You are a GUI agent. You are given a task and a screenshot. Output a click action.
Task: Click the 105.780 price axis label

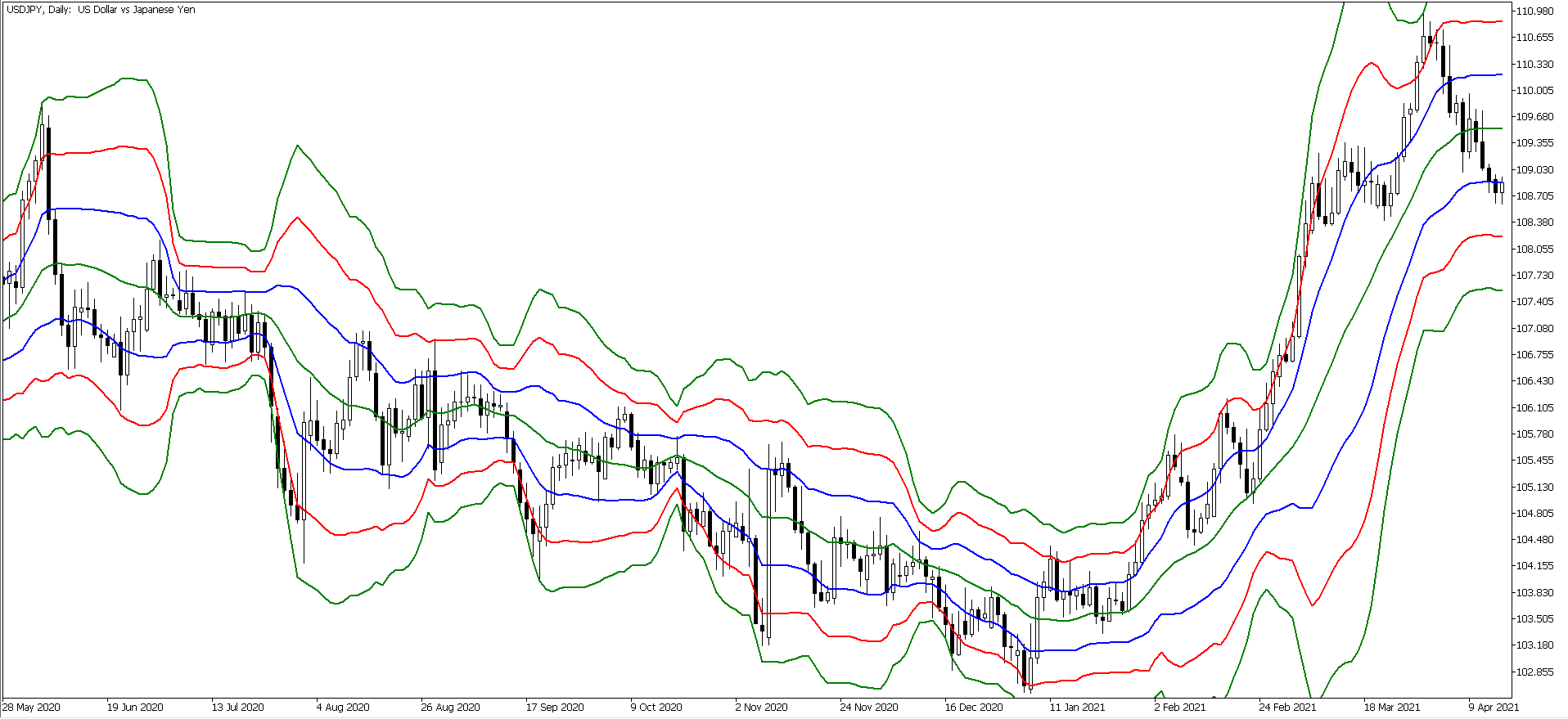(x=1534, y=434)
